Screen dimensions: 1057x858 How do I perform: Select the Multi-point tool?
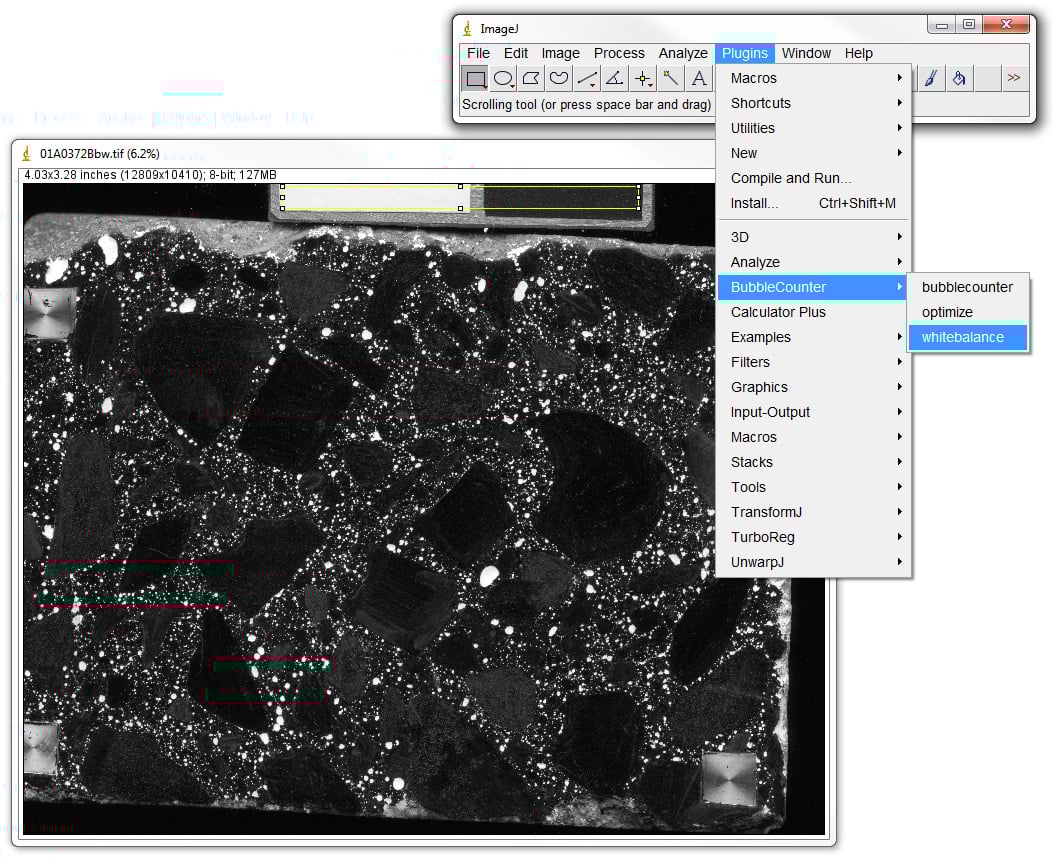[644, 79]
